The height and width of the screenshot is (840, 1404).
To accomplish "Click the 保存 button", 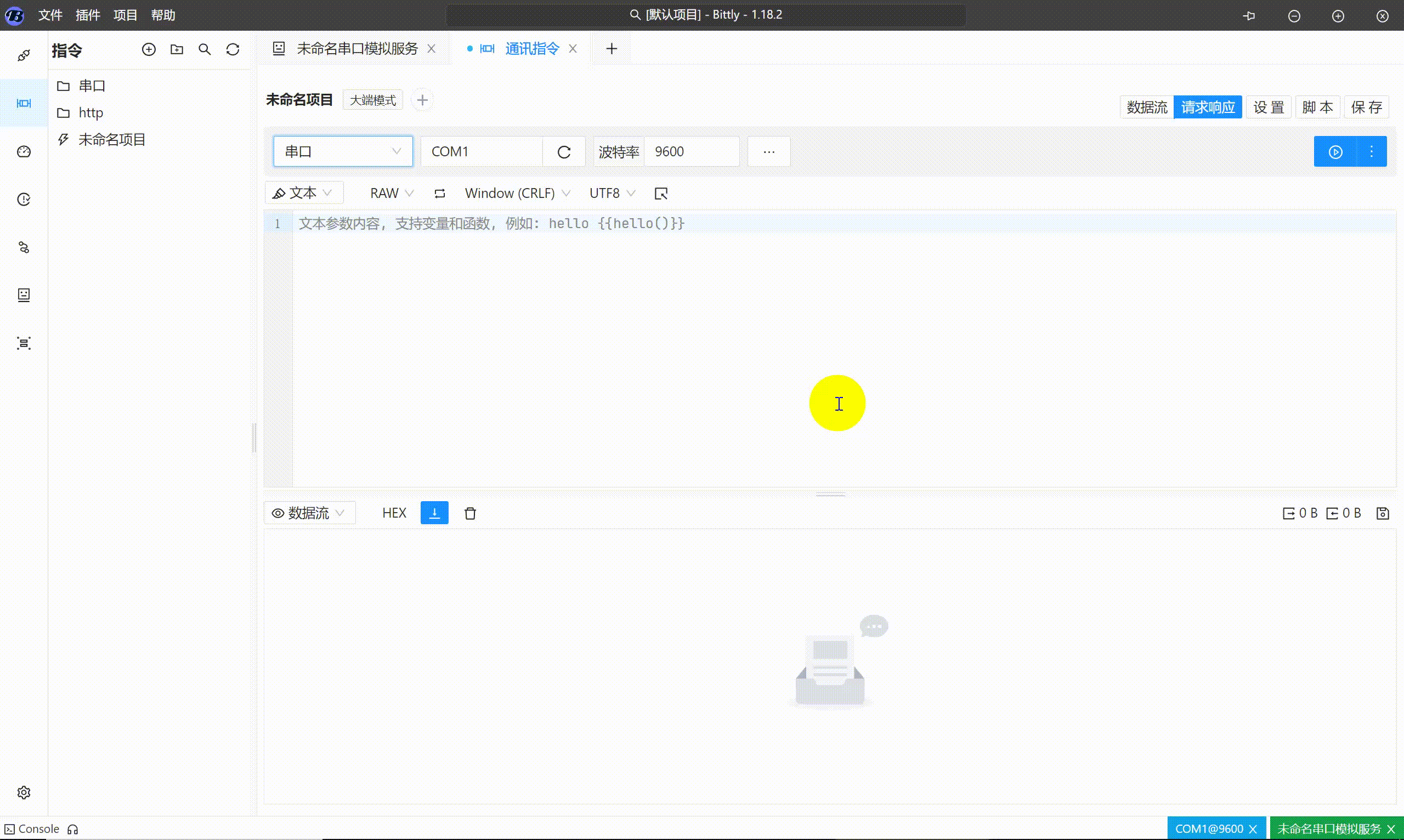I will click(x=1367, y=106).
